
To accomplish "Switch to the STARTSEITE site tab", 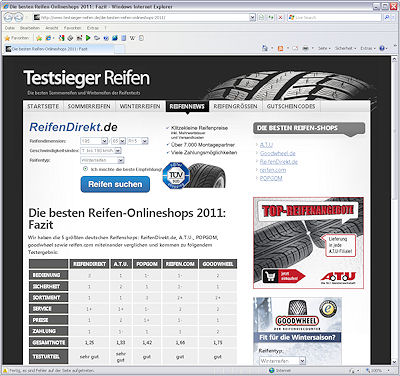I will [43, 106].
